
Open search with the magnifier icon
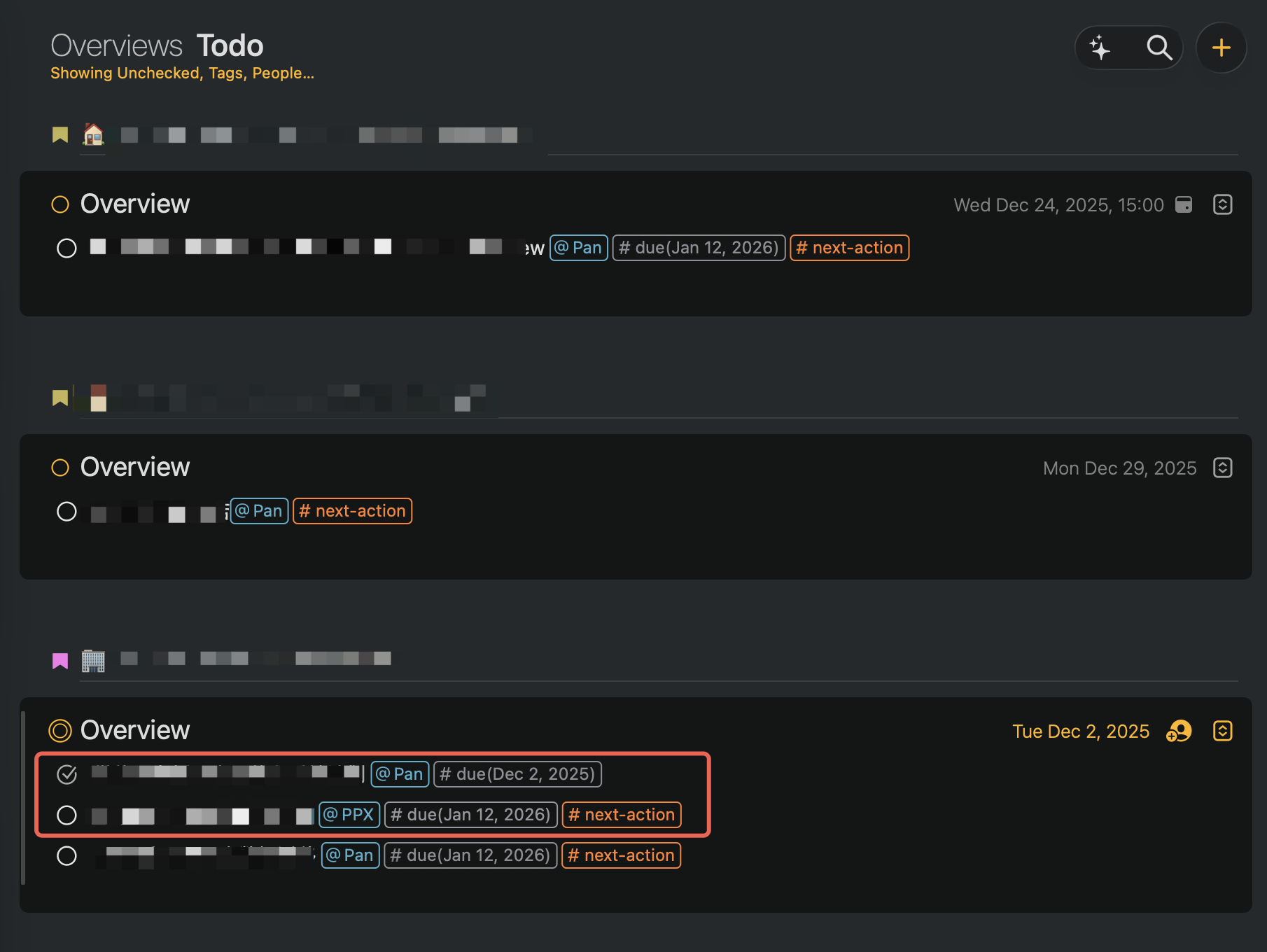[x=1158, y=48]
